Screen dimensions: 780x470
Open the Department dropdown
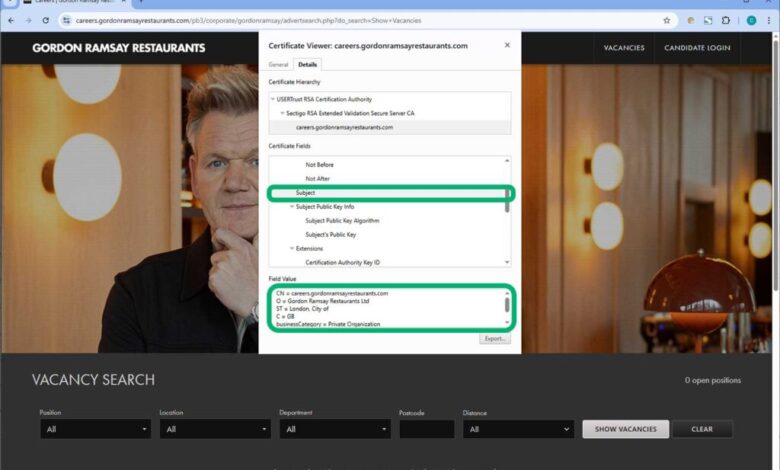click(335, 429)
